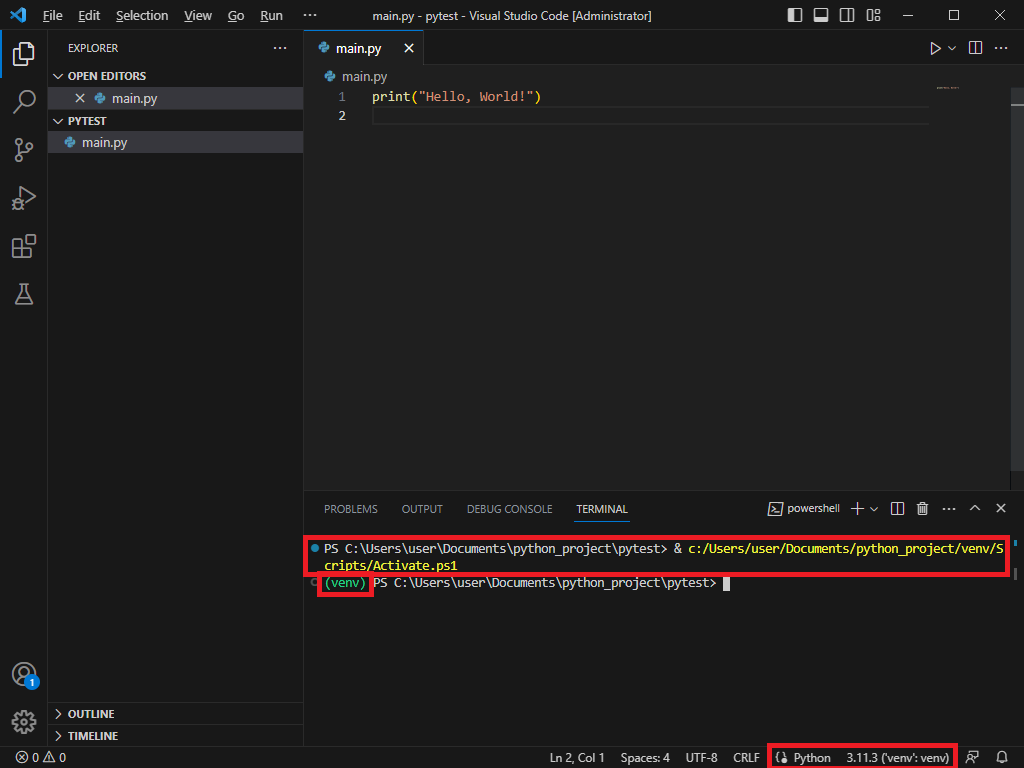Toggle the primary sidebar layout button
This screenshot has height=768, width=1024.
pos(795,16)
